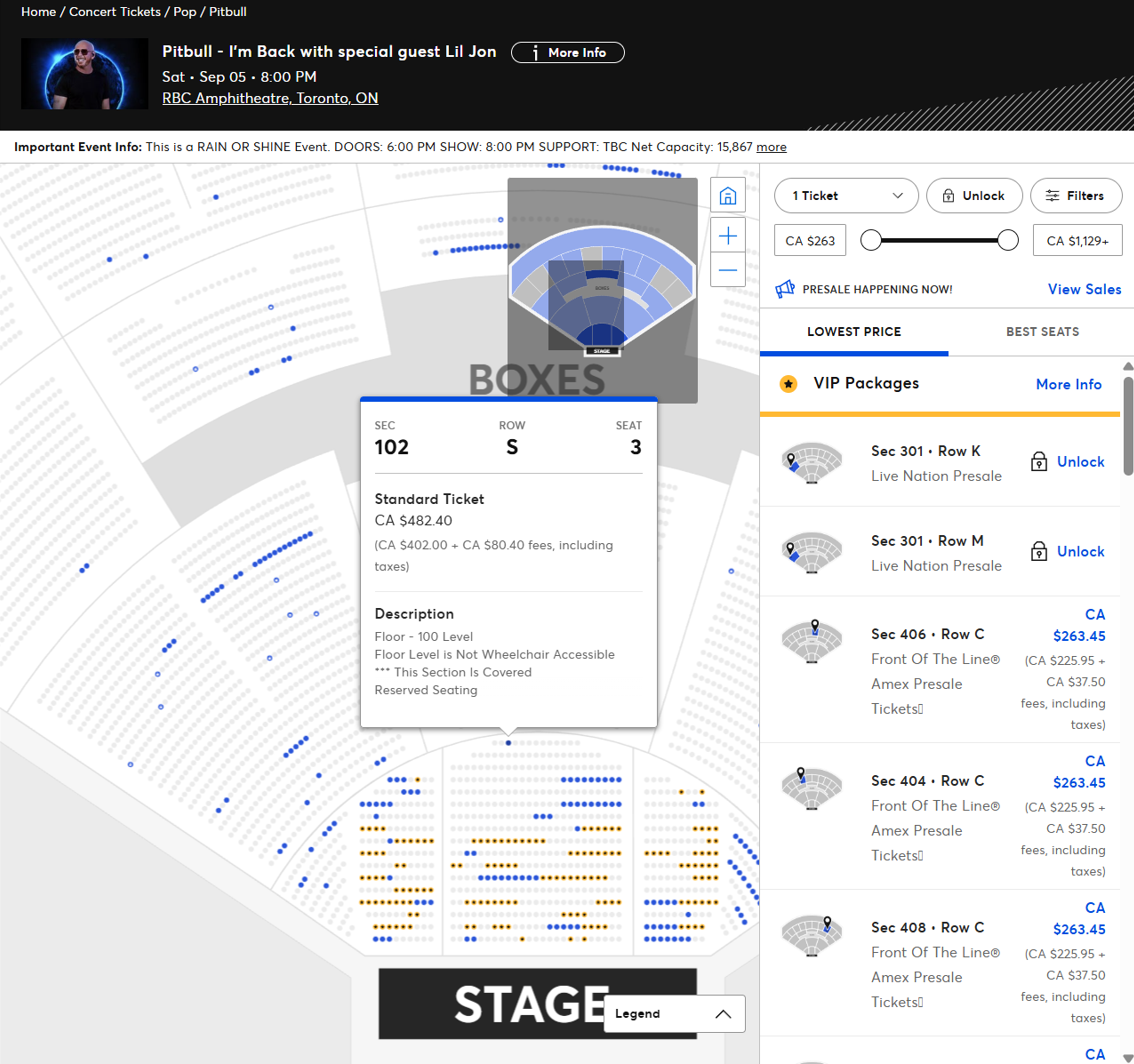
Task: Click the lock icon in the Unlock button
Action: pyautogui.click(x=948, y=196)
